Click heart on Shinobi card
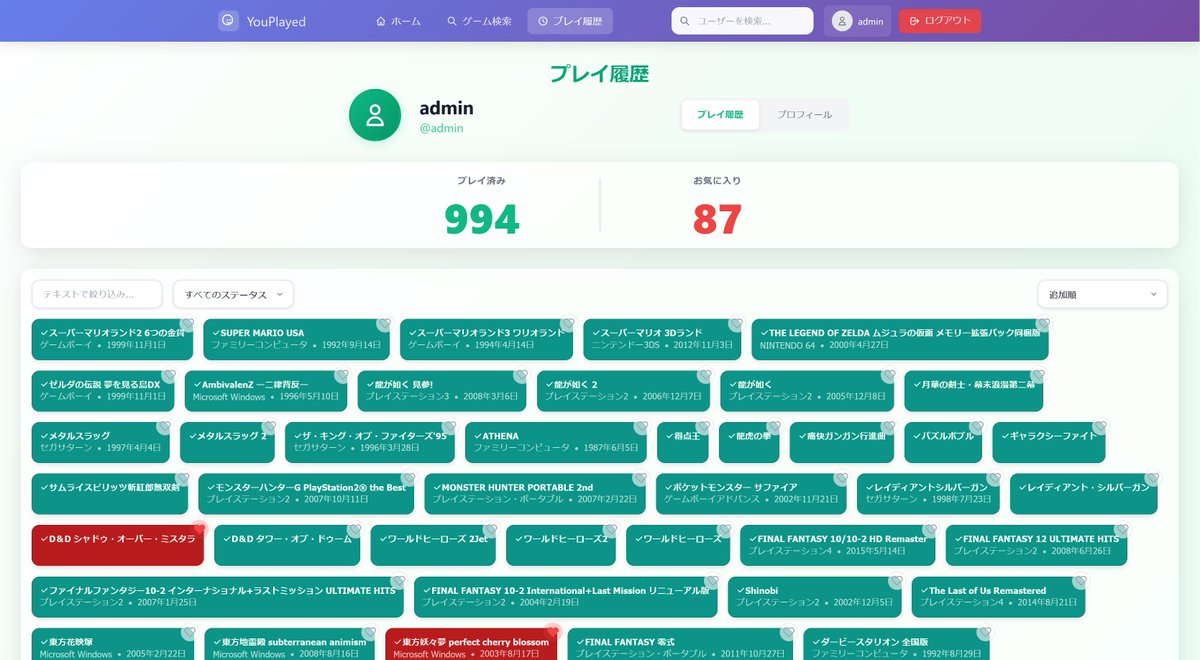 tap(895, 582)
